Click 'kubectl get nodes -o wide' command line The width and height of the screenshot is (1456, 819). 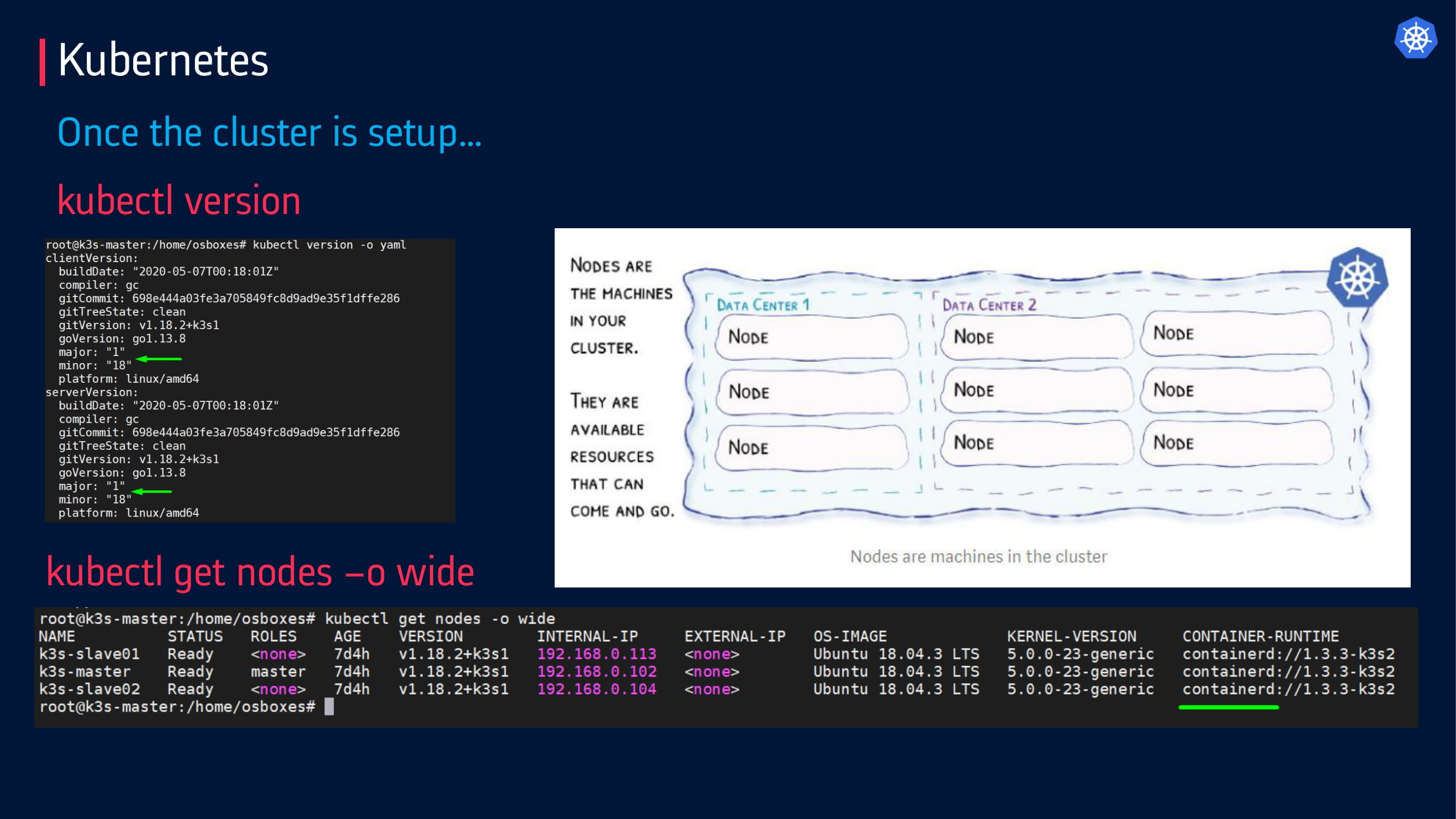(439, 619)
